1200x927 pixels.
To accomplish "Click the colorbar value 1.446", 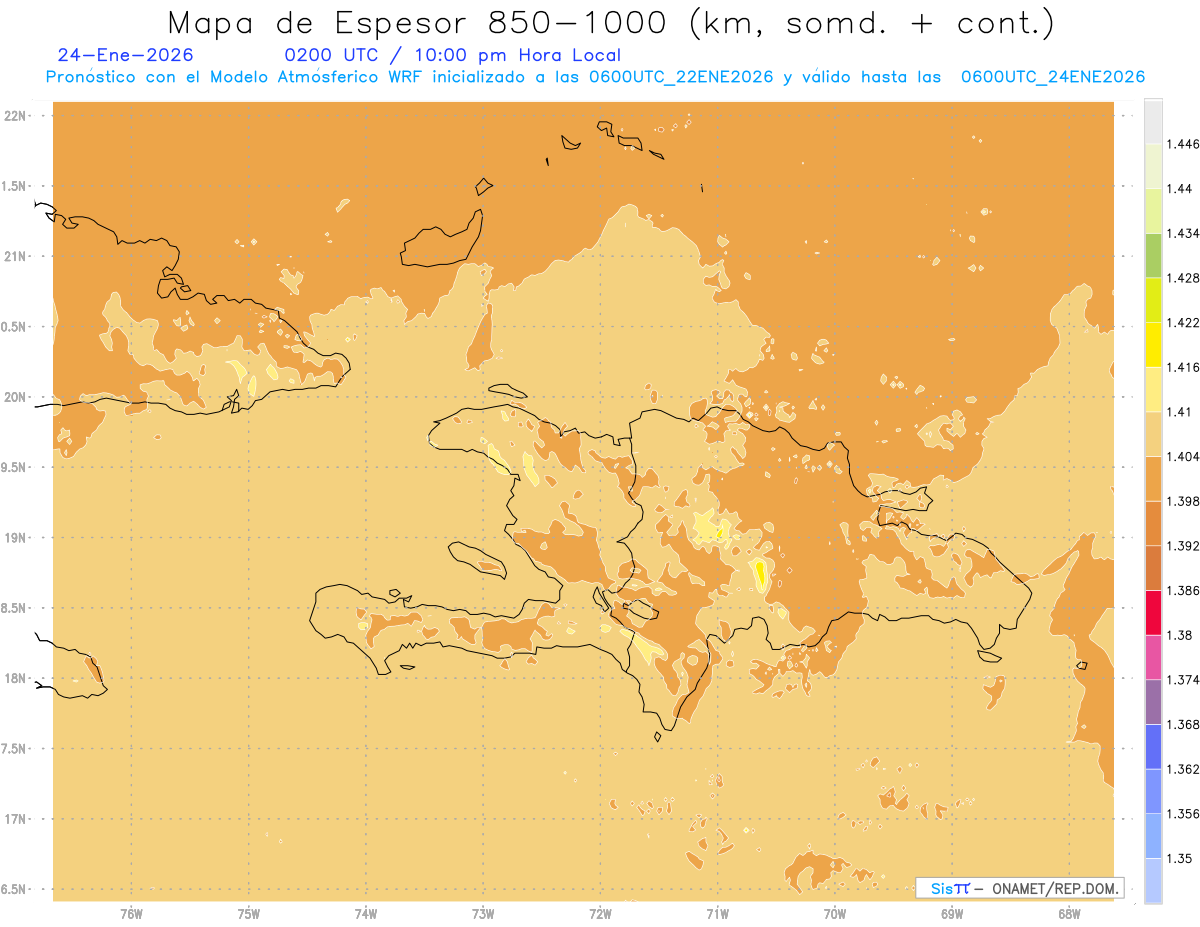I will 1184,144.
